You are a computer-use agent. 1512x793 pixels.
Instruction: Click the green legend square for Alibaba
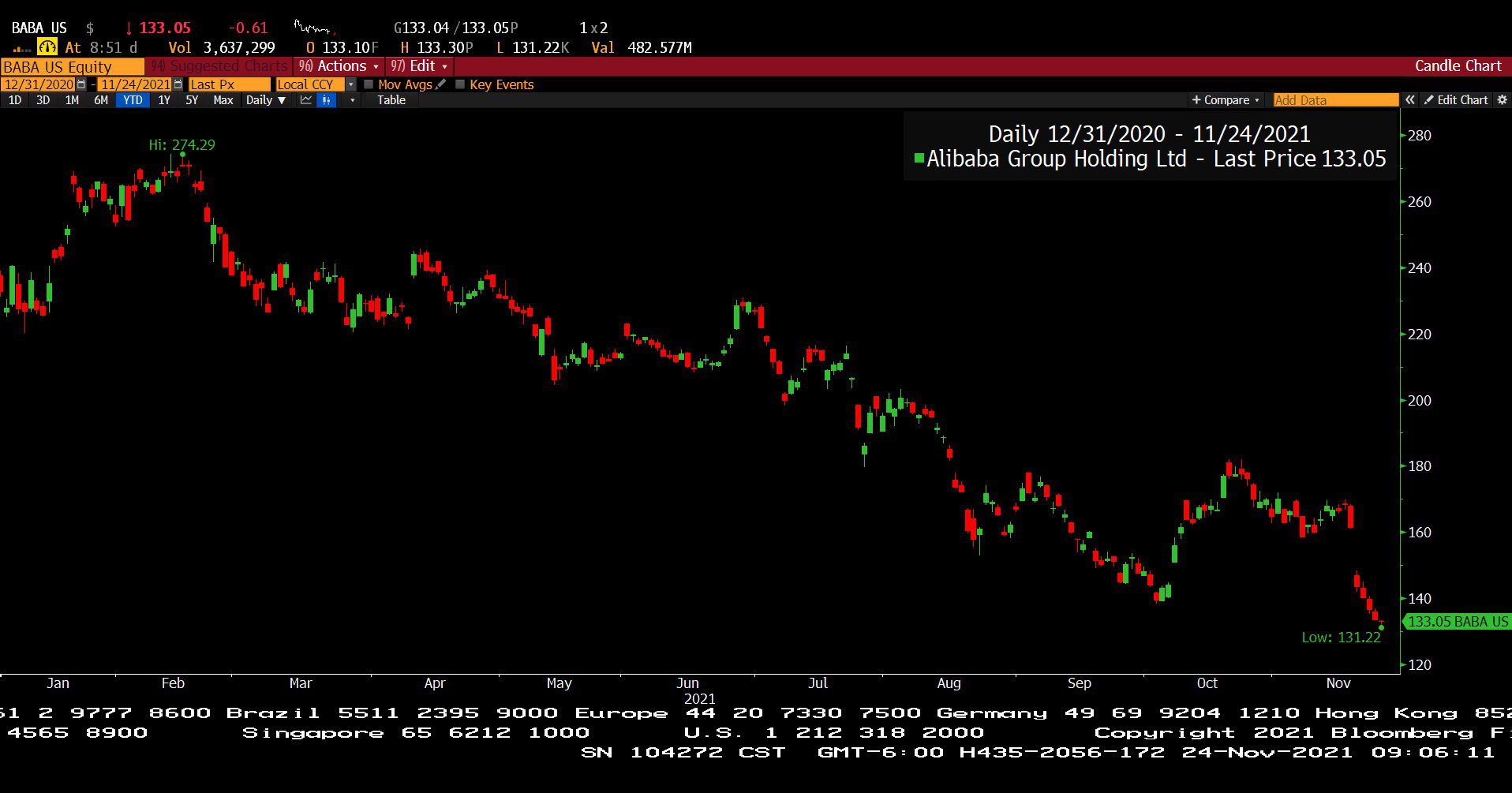[919, 159]
